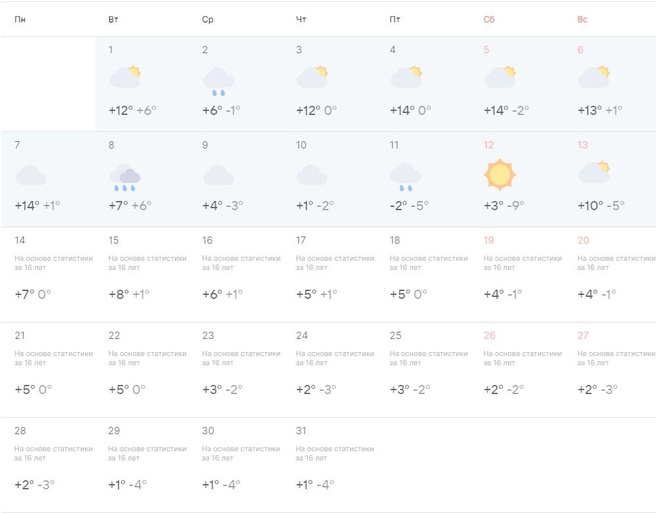Screen dimensions: 656x513
Task: Click the rain cloud icon for day 2
Action: click(218, 79)
